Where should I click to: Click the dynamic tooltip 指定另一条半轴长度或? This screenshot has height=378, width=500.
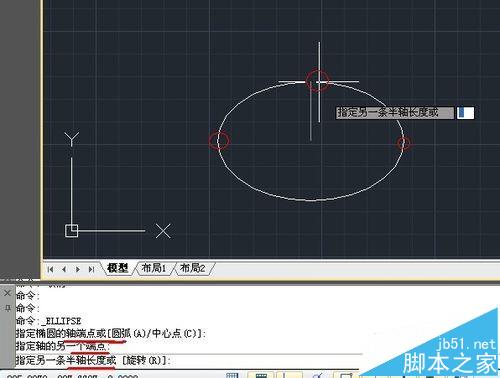(x=394, y=113)
